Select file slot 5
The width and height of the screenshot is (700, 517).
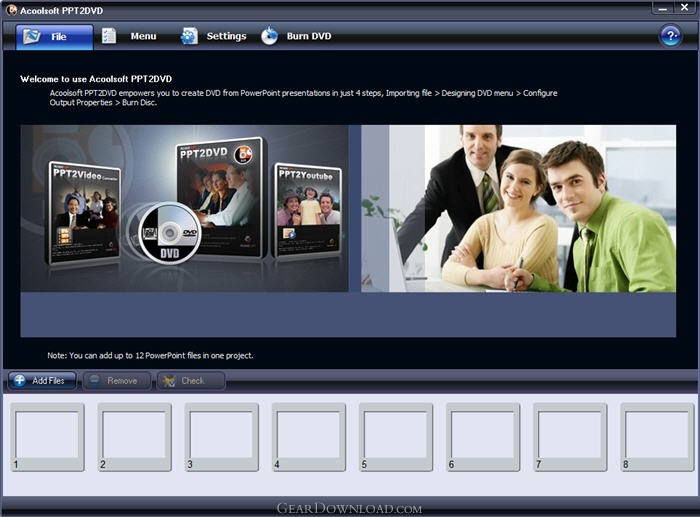tap(396, 437)
